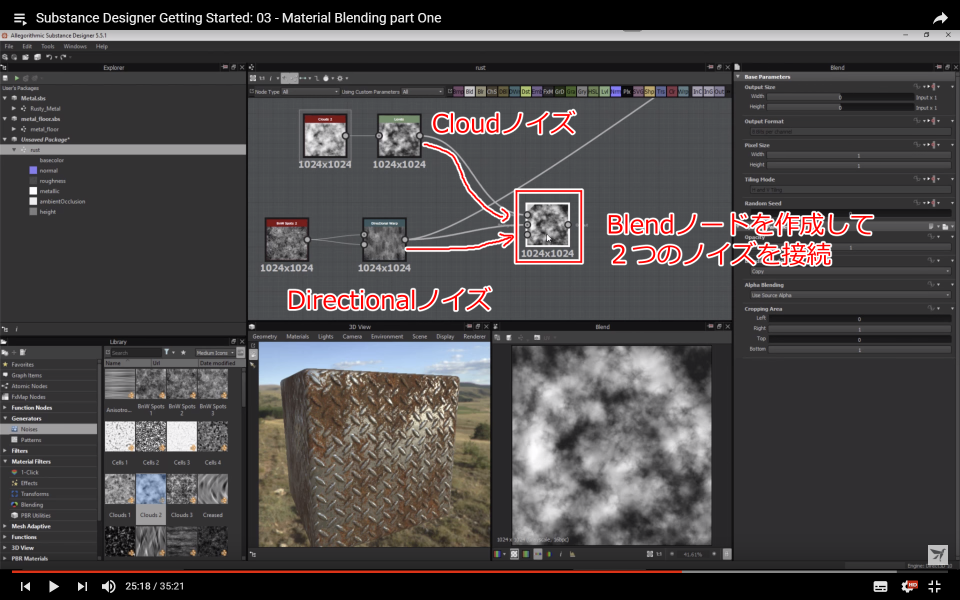Seek on the red video progress bar

(x=347, y=572)
